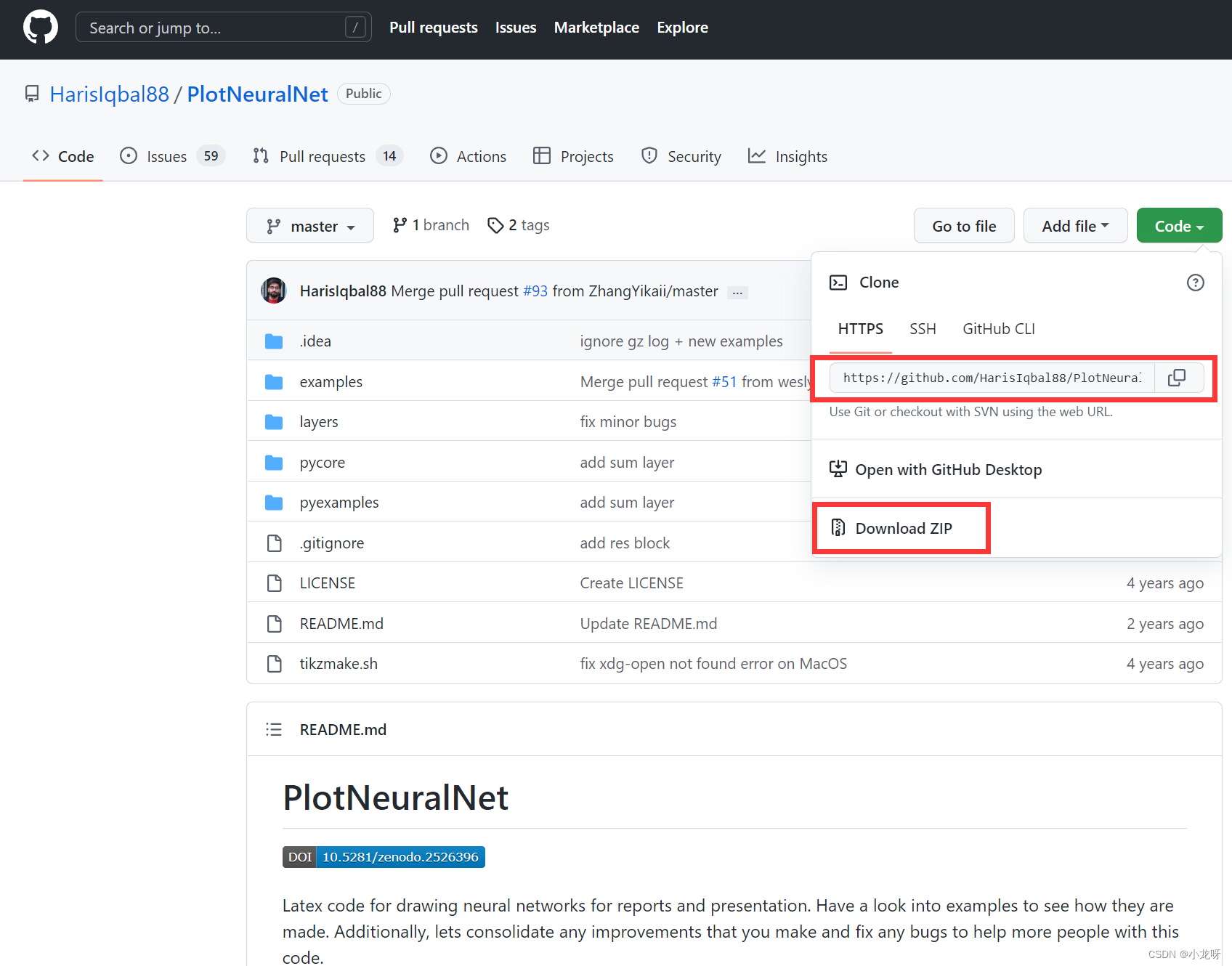Click Issues in top navigation bar
1232x966 pixels.
click(516, 28)
